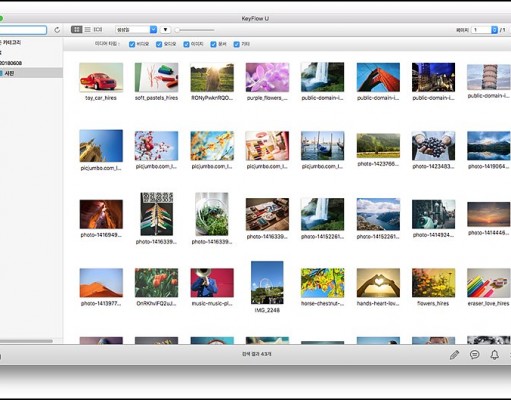Screen dimensions: 511x400
Task: Select the purple_flowers thumbnail
Action: (x=267, y=77)
